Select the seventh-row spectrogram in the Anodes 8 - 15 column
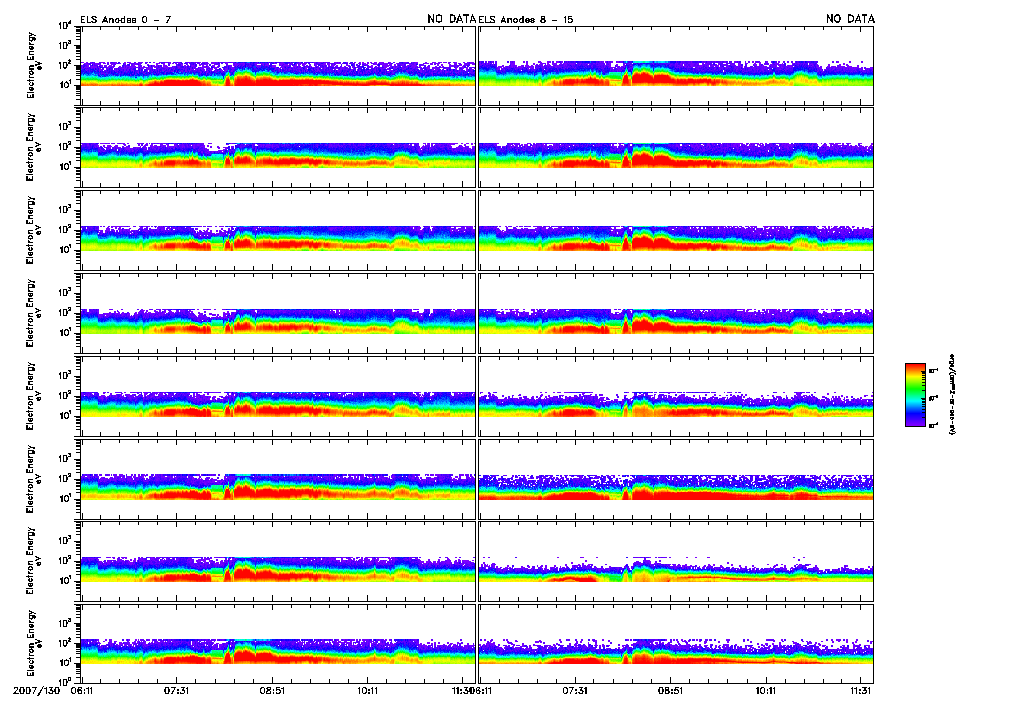This screenshot has height=708, width=1024. (676, 561)
